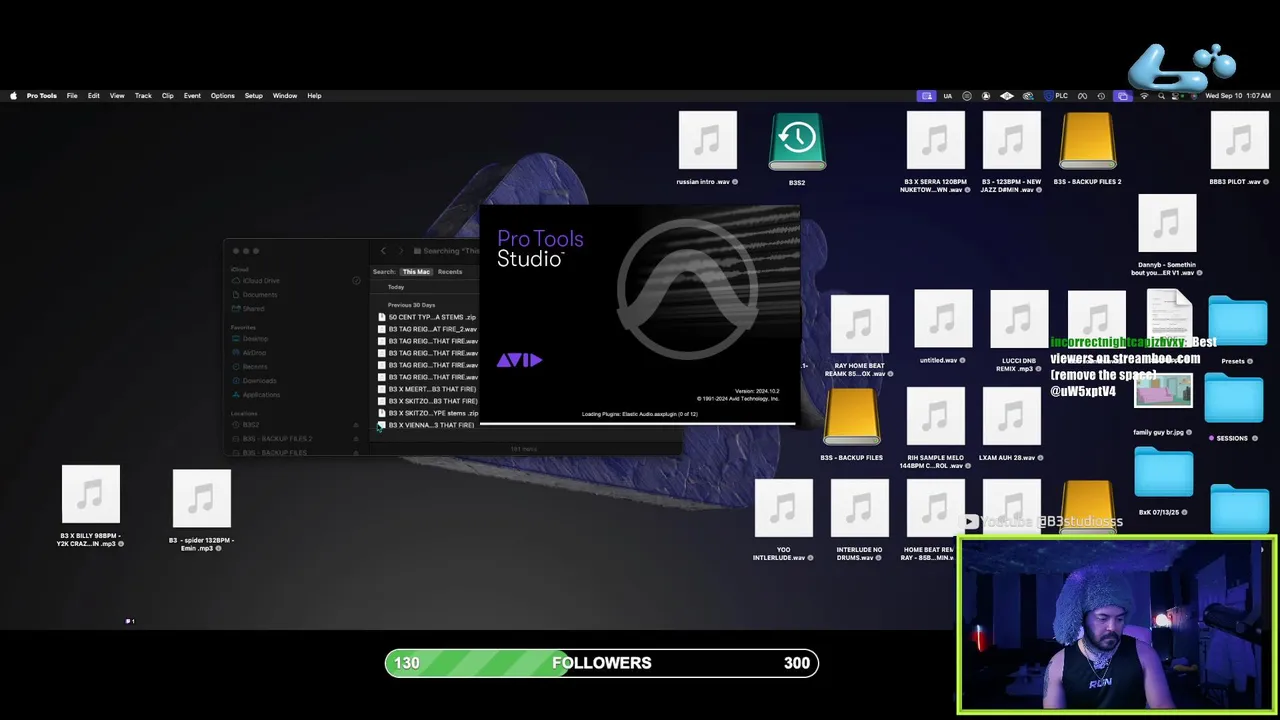This screenshot has width=1280, height=720.
Task: Click the PLC shield menu bar icon
Action: [1056, 96]
